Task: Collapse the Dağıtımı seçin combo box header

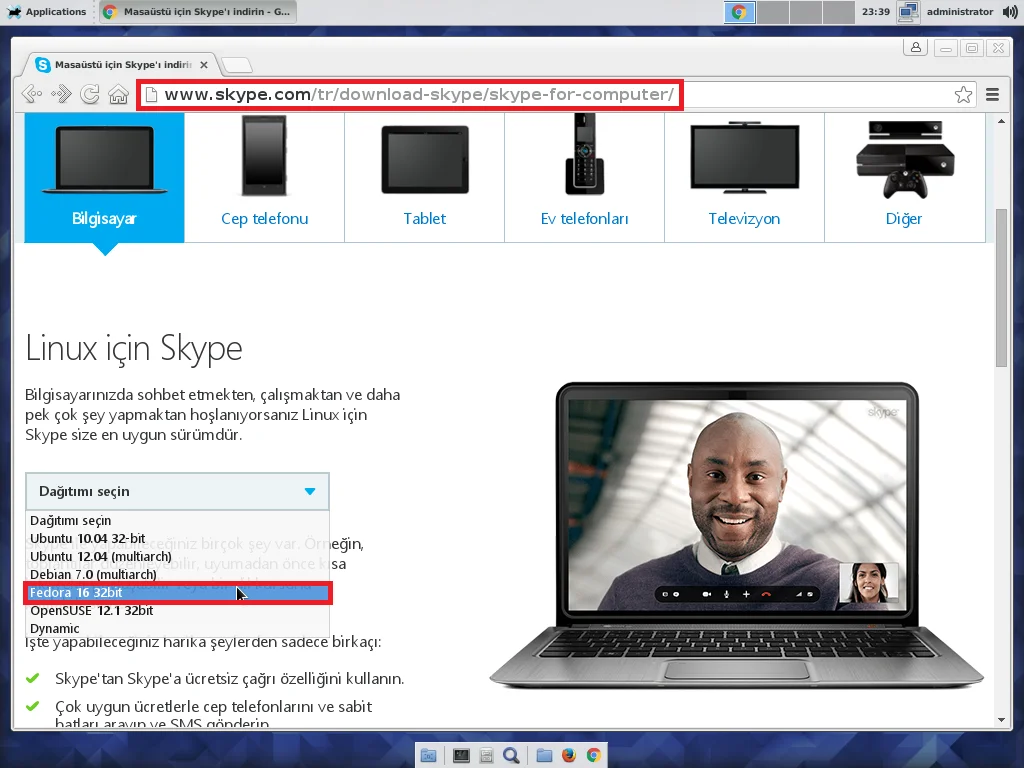Action: [178, 491]
